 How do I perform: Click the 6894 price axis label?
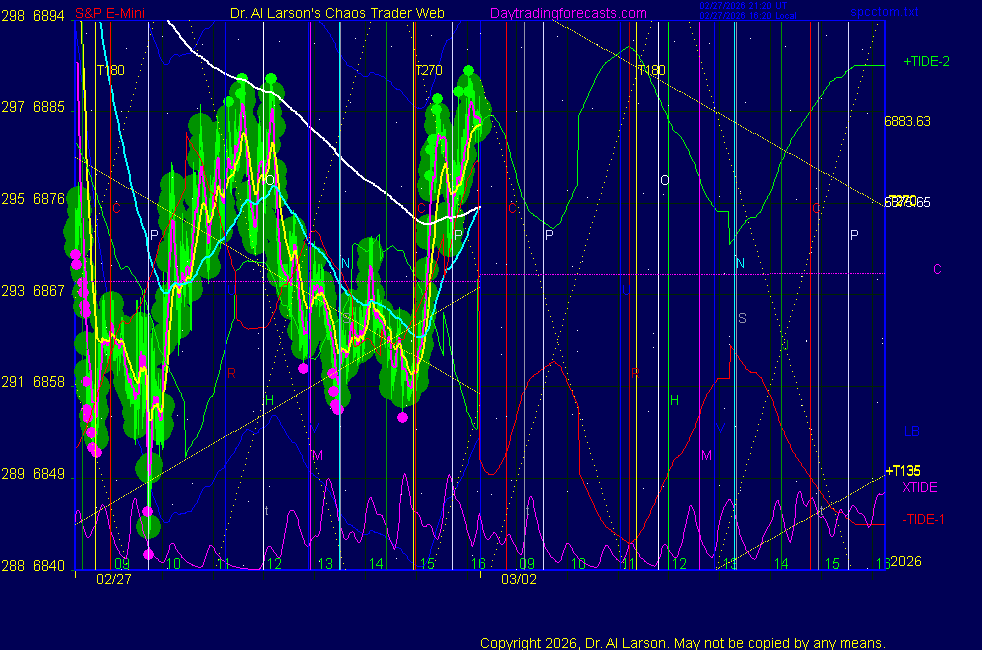49,14
